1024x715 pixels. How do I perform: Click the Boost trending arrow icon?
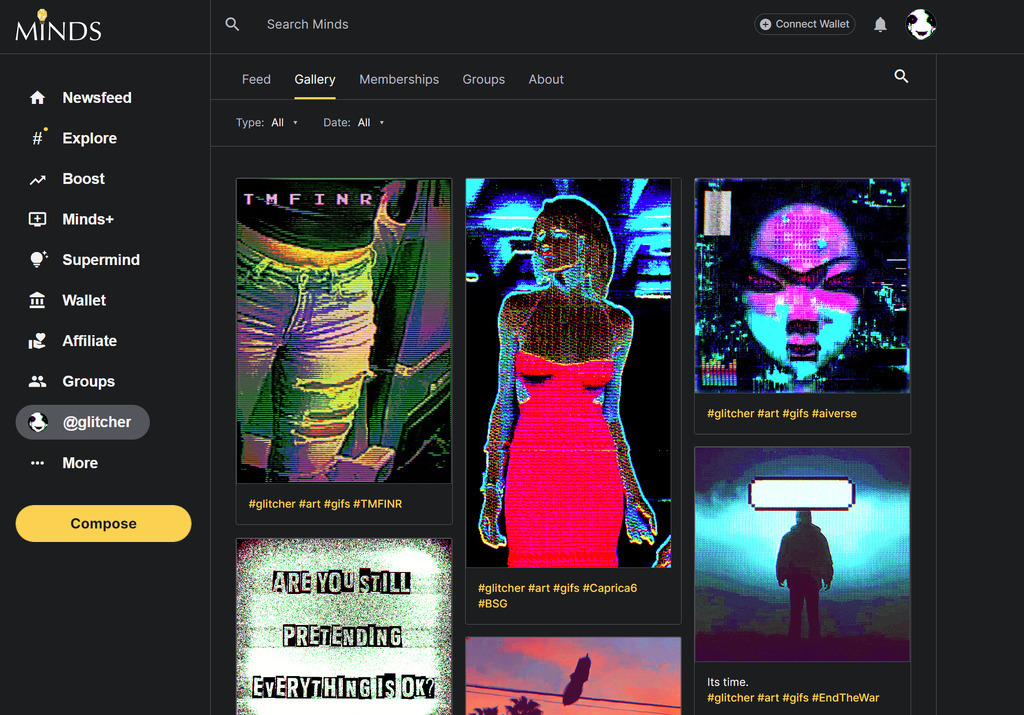37,180
